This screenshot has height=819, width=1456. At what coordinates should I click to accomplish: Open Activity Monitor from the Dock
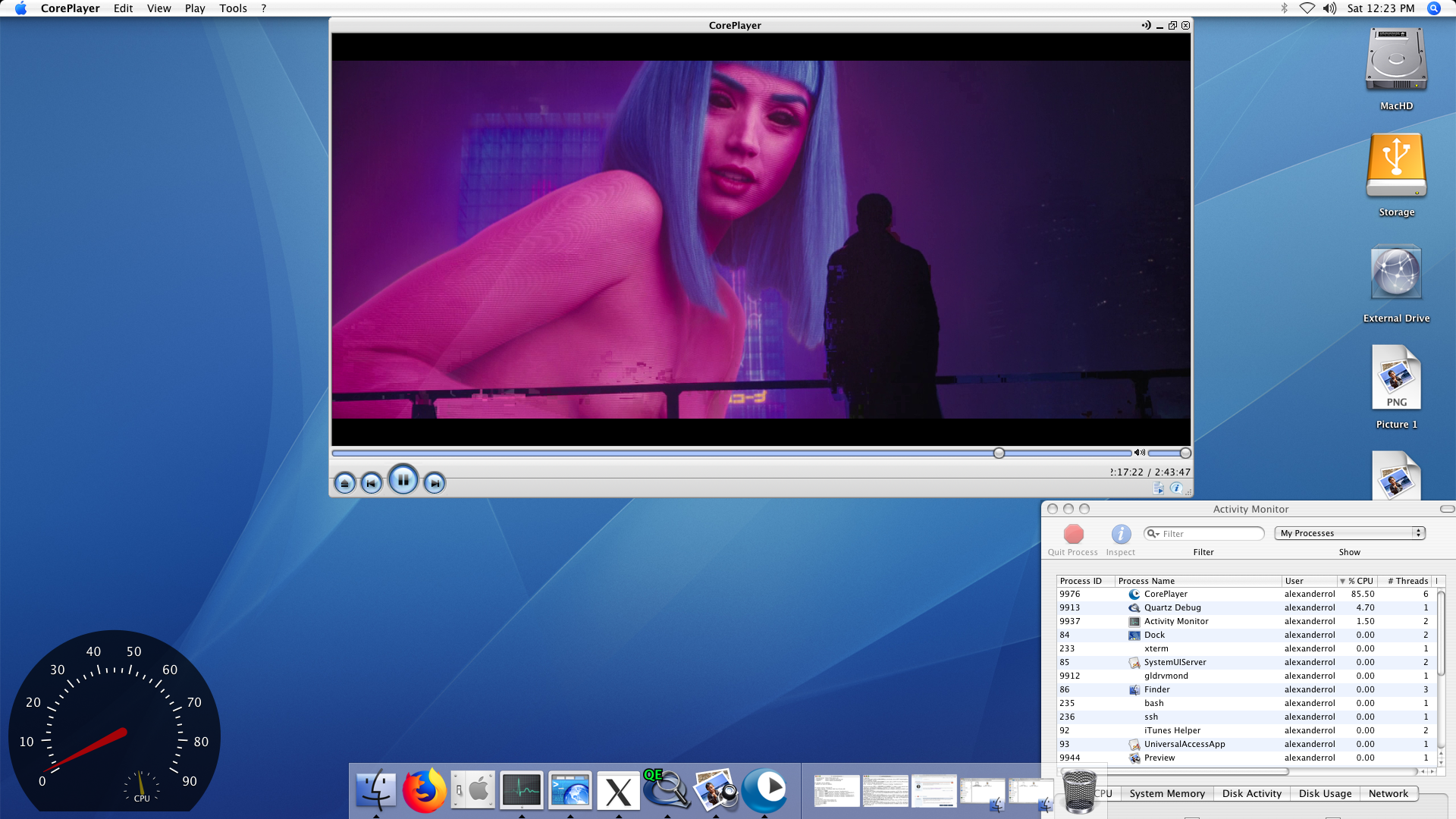[x=522, y=790]
